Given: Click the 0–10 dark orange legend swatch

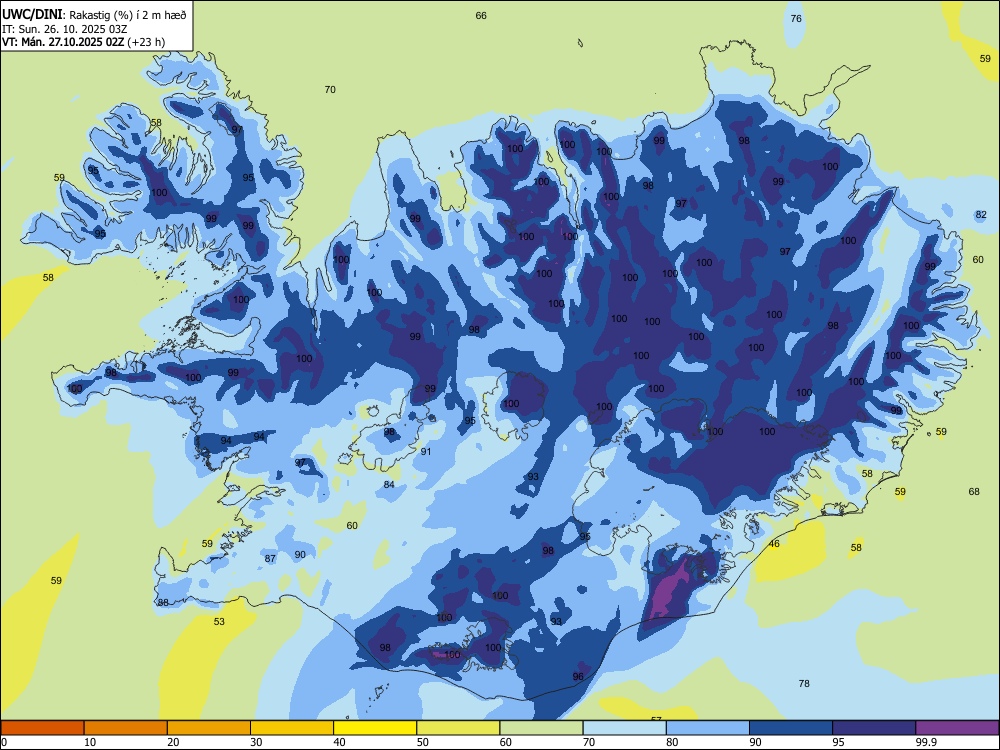Looking at the screenshot, I should click(42, 728).
